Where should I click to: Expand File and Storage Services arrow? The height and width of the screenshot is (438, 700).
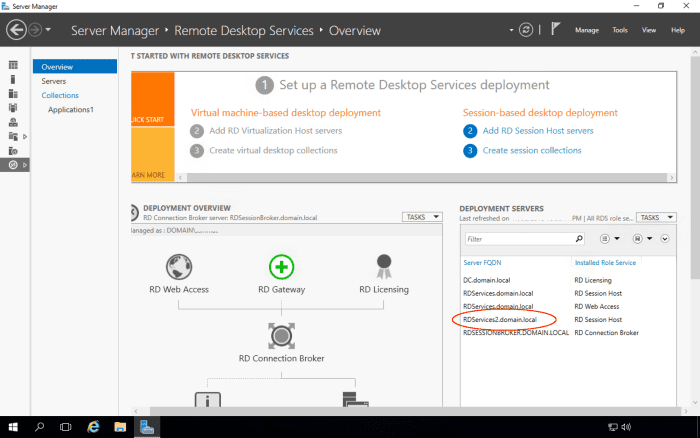point(25,136)
